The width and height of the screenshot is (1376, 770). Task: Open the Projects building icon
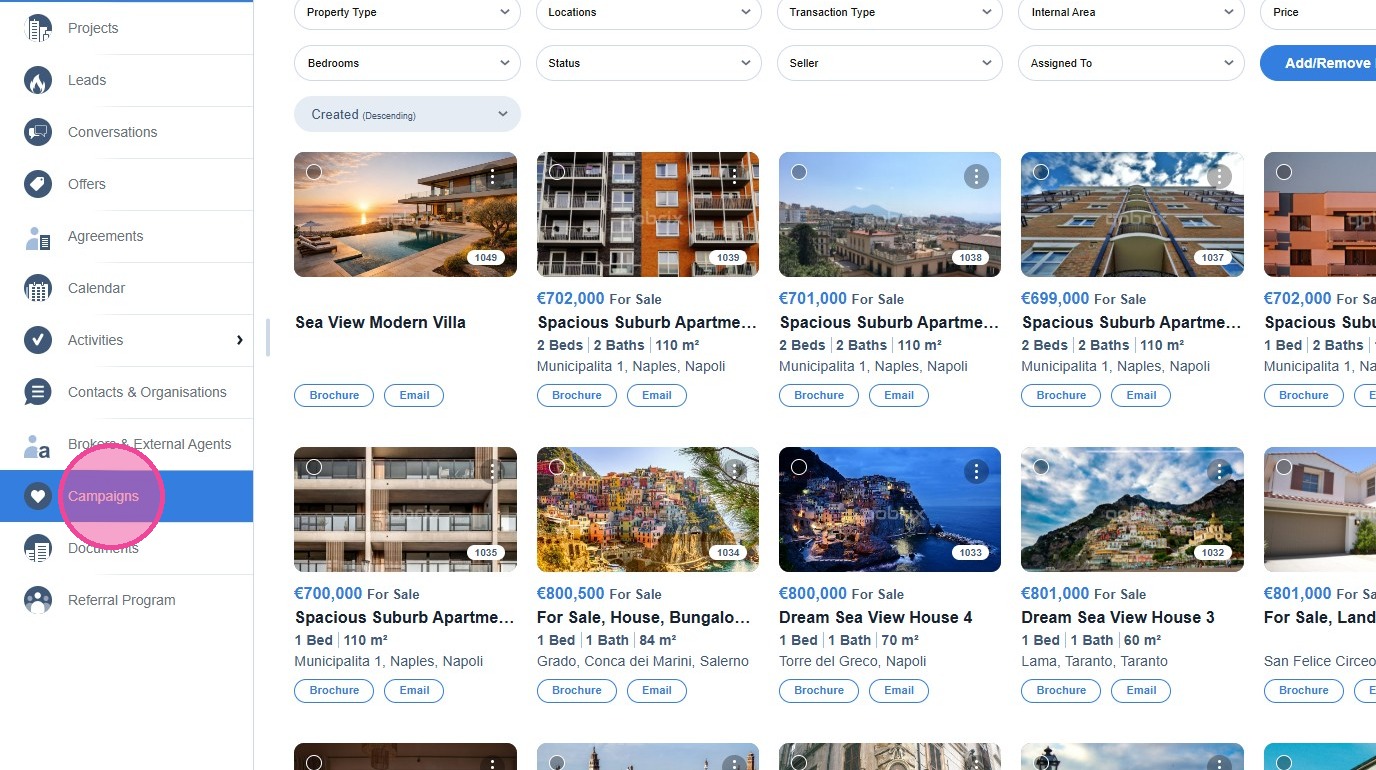(x=38, y=28)
